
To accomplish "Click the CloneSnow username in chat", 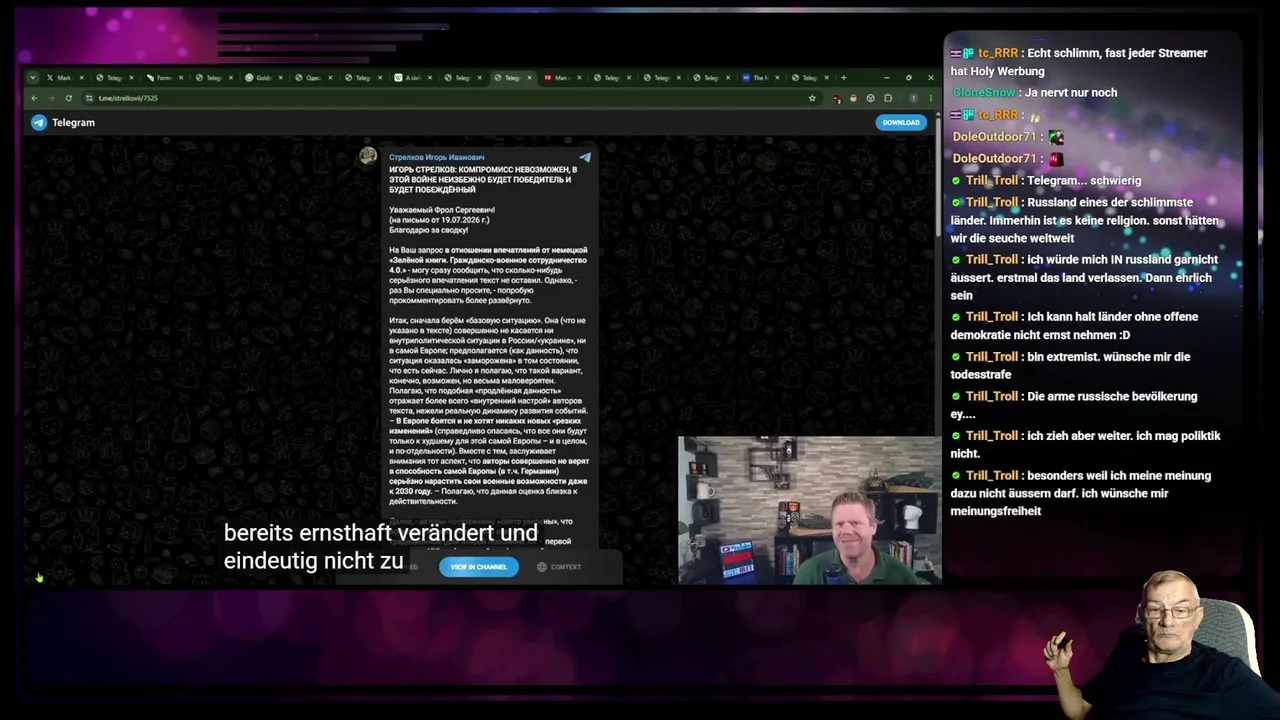I will pyautogui.click(x=984, y=92).
